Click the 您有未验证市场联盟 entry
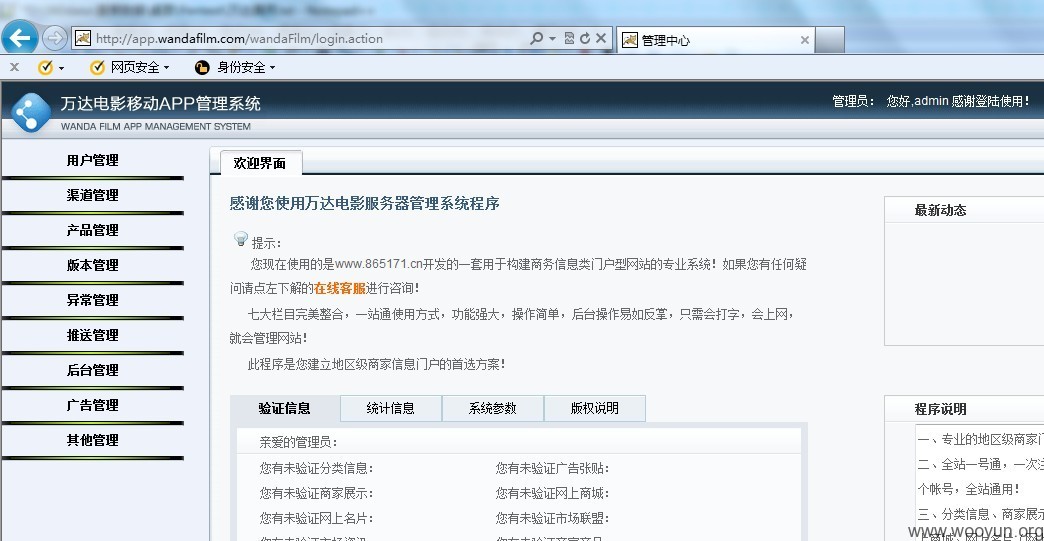 pos(553,518)
